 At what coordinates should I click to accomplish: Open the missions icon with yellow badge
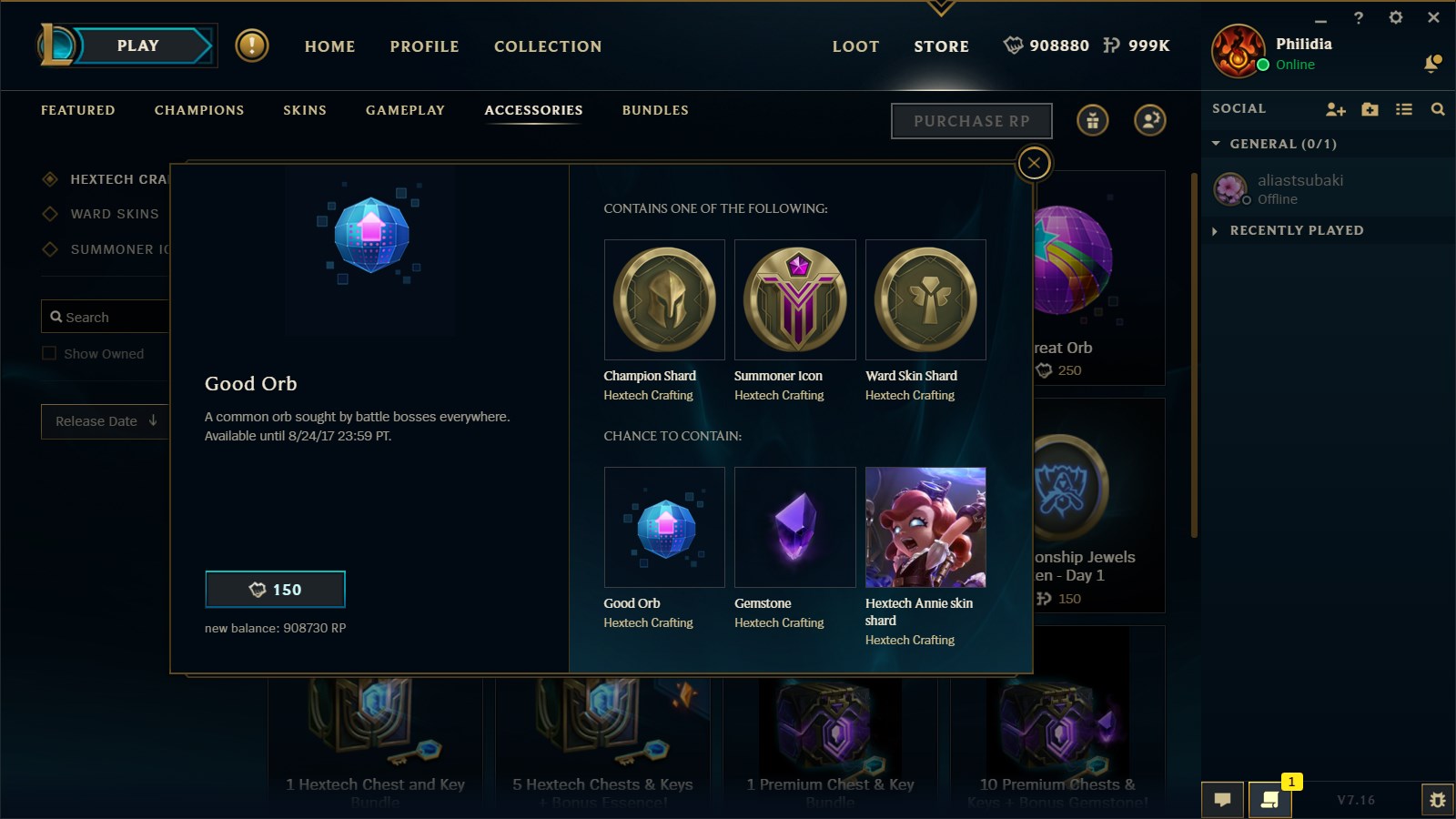click(x=1270, y=800)
